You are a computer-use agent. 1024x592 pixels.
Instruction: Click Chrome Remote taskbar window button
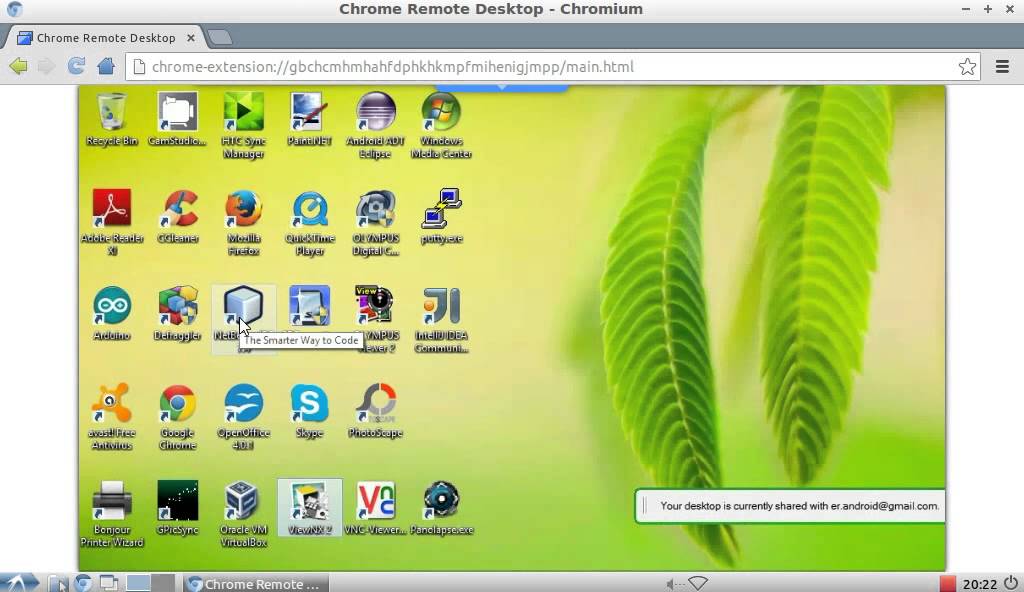[x=255, y=584]
